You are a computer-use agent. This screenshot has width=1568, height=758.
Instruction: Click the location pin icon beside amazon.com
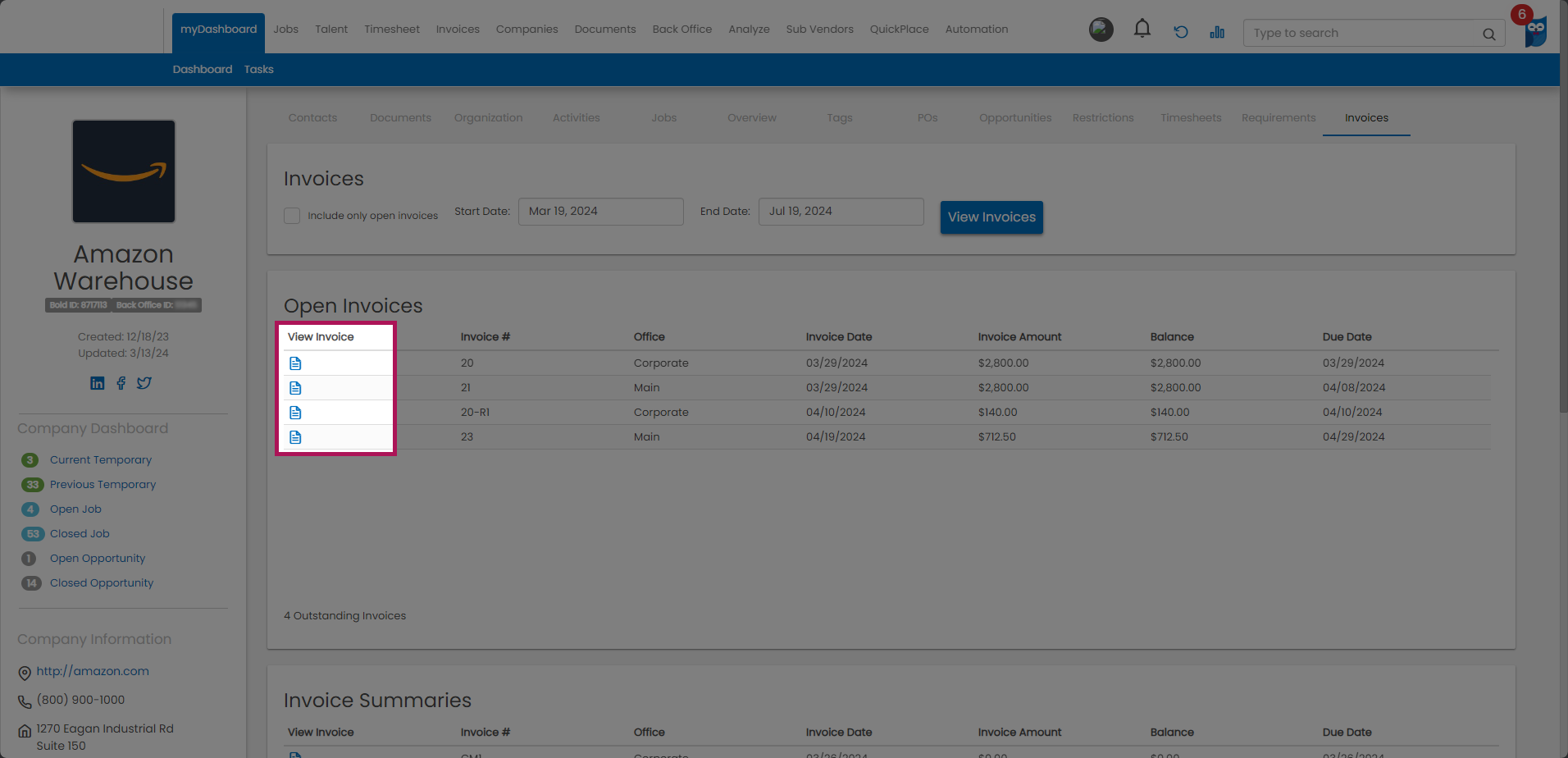[25, 673]
